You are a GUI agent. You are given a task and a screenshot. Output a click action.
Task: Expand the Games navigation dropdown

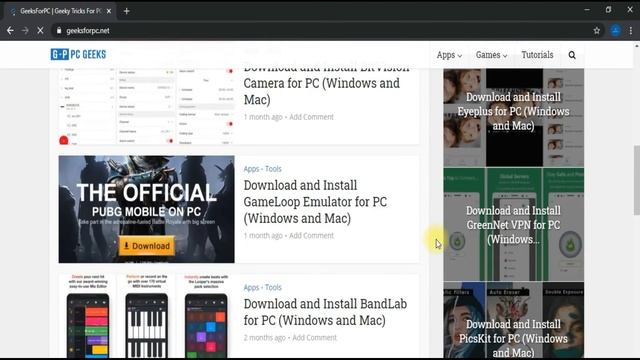pos(491,55)
